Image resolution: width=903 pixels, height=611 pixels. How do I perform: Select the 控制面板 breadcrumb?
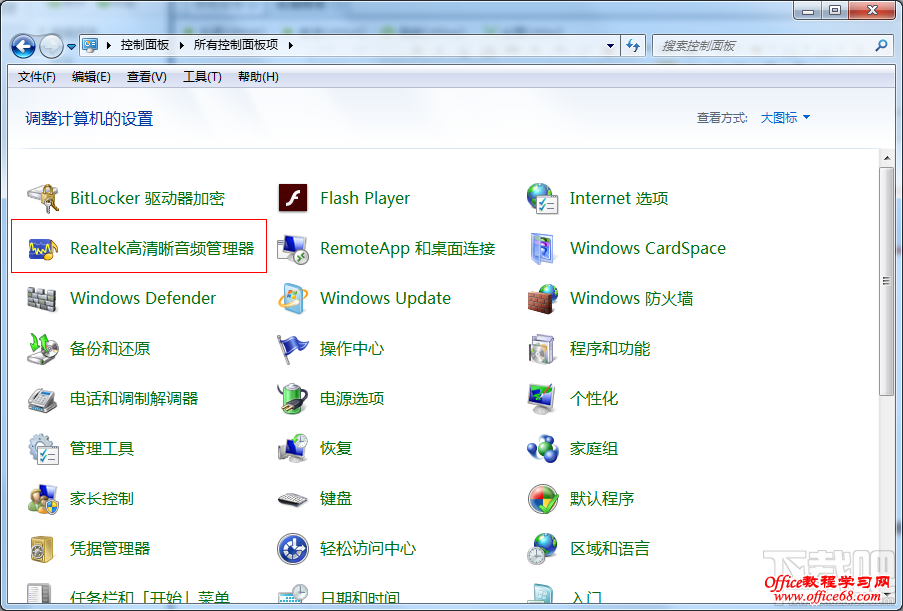(x=145, y=45)
